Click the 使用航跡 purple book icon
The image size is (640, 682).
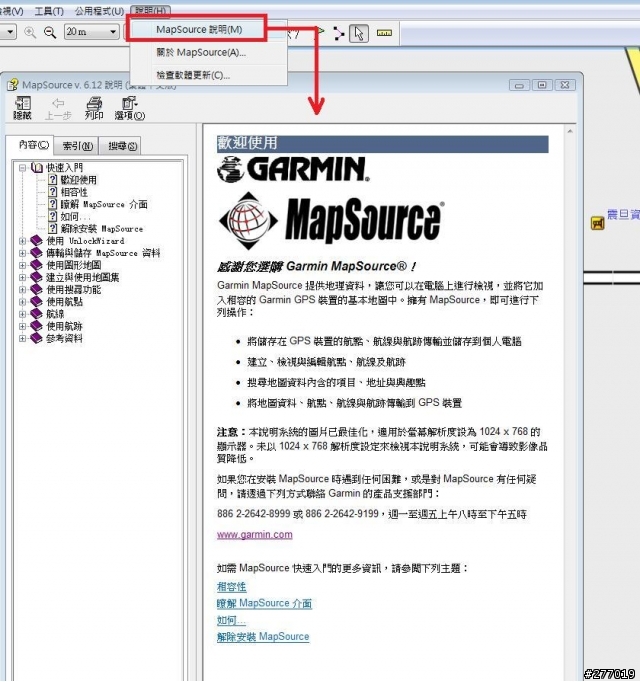pyautogui.click(x=37, y=326)
